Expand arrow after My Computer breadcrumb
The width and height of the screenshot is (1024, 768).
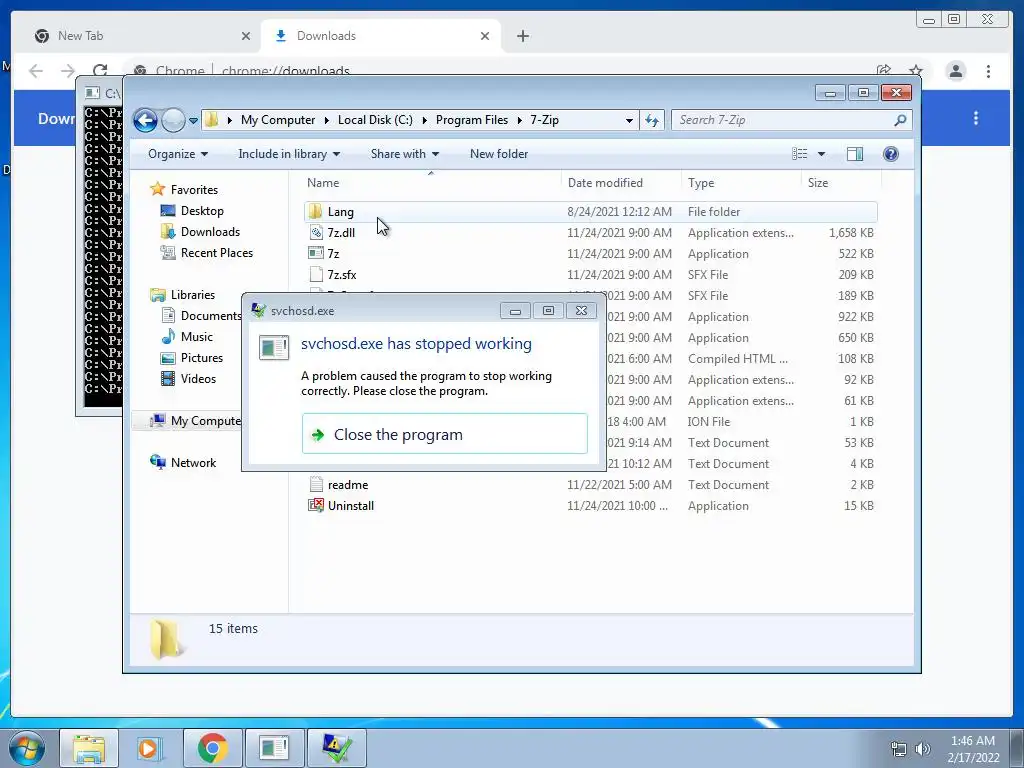coord(327,120)
